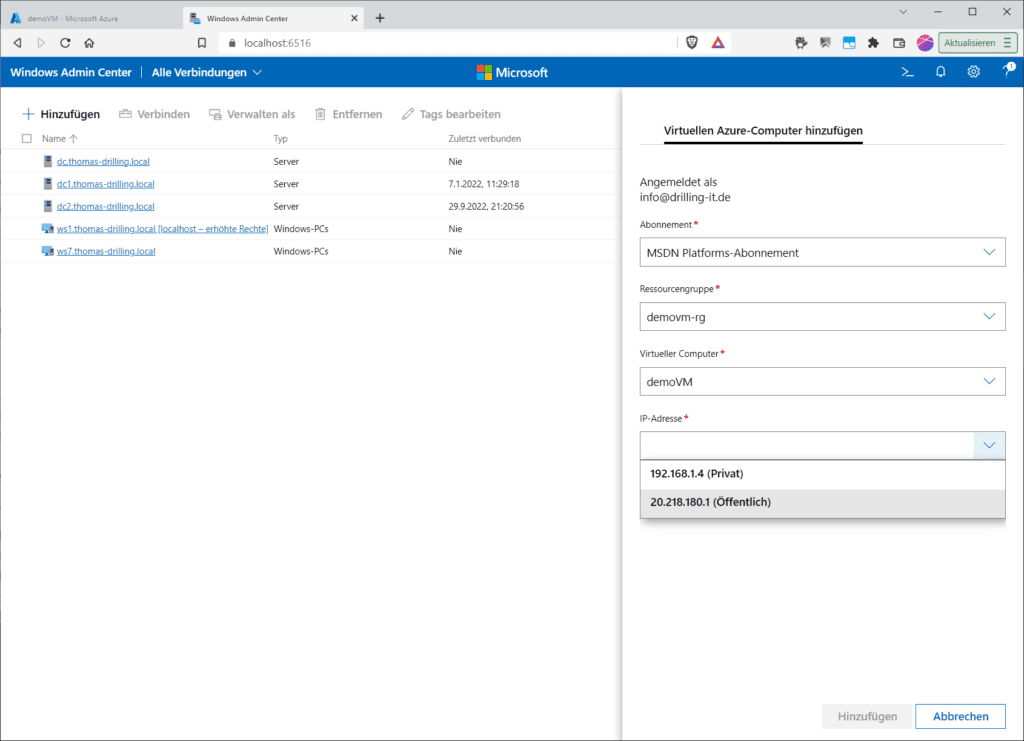1024x741 pixels.
Task: Select 20.218.180.1 (Öffentlich) option
Action: tap(822, 502)
